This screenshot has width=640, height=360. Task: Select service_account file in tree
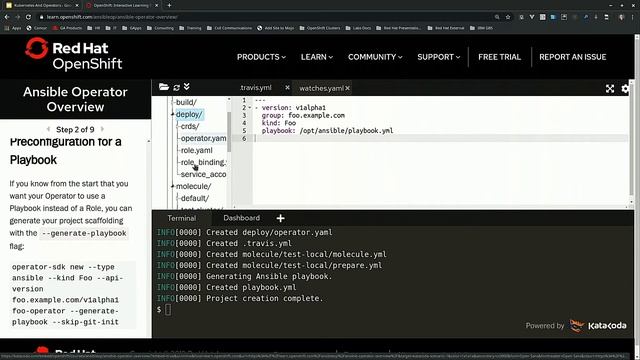[203, 174]
